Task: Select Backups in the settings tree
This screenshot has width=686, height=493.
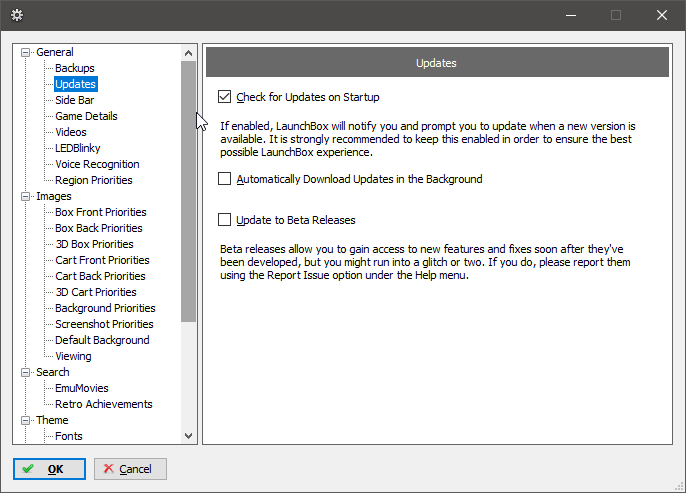Action: pyautogui.click(x=75, y=68)
